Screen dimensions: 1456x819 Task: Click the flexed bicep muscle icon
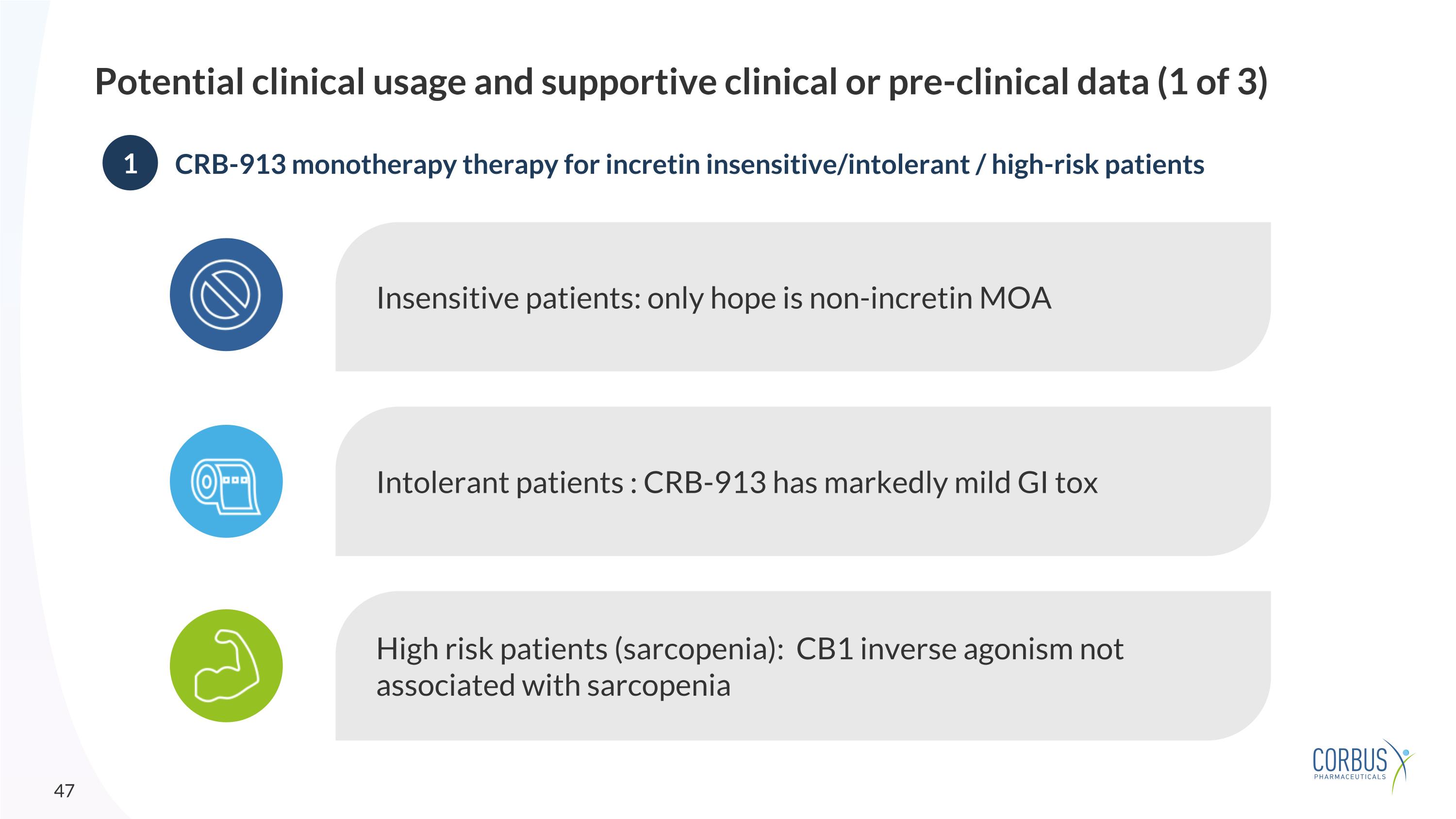pos(226,666)
